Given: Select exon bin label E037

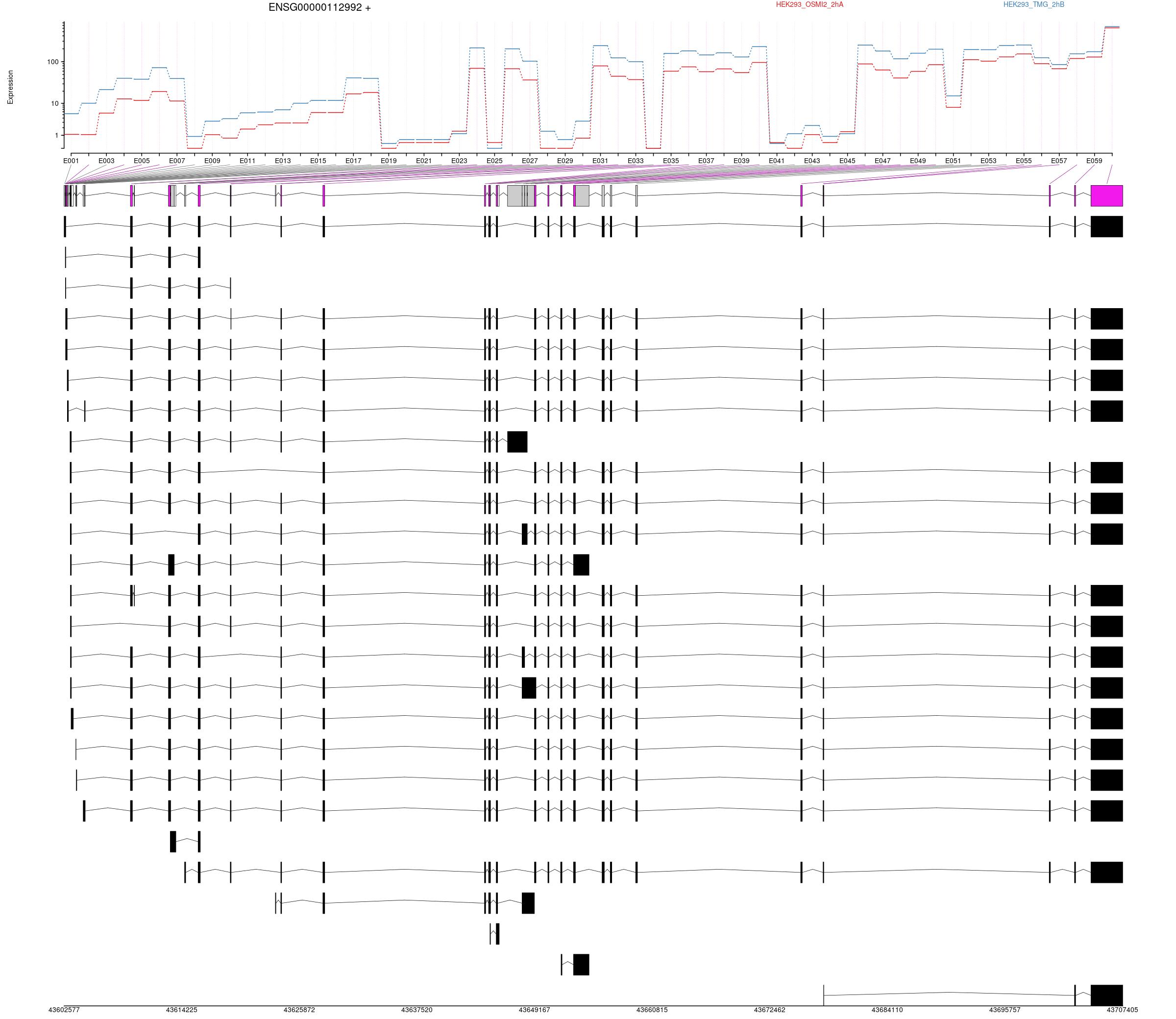Looking at the screenshot, I should 706,161.
